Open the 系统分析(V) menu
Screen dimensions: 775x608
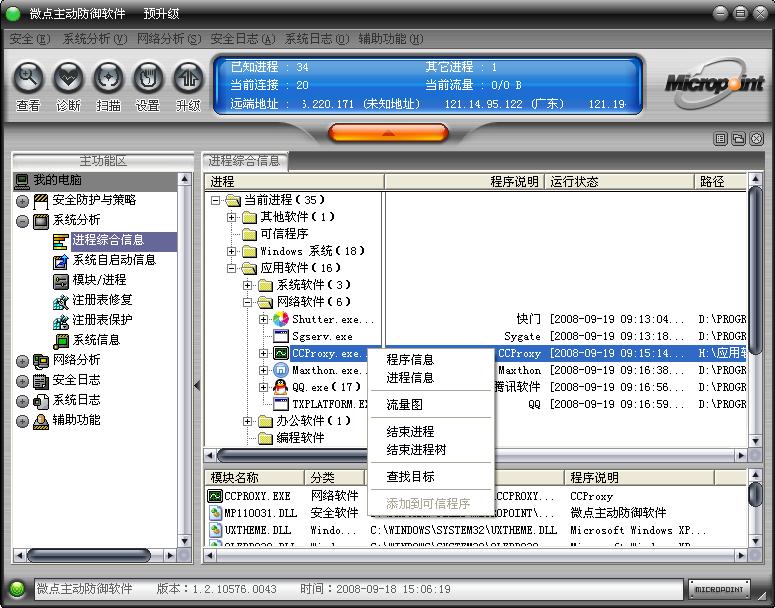coord(95,39)
